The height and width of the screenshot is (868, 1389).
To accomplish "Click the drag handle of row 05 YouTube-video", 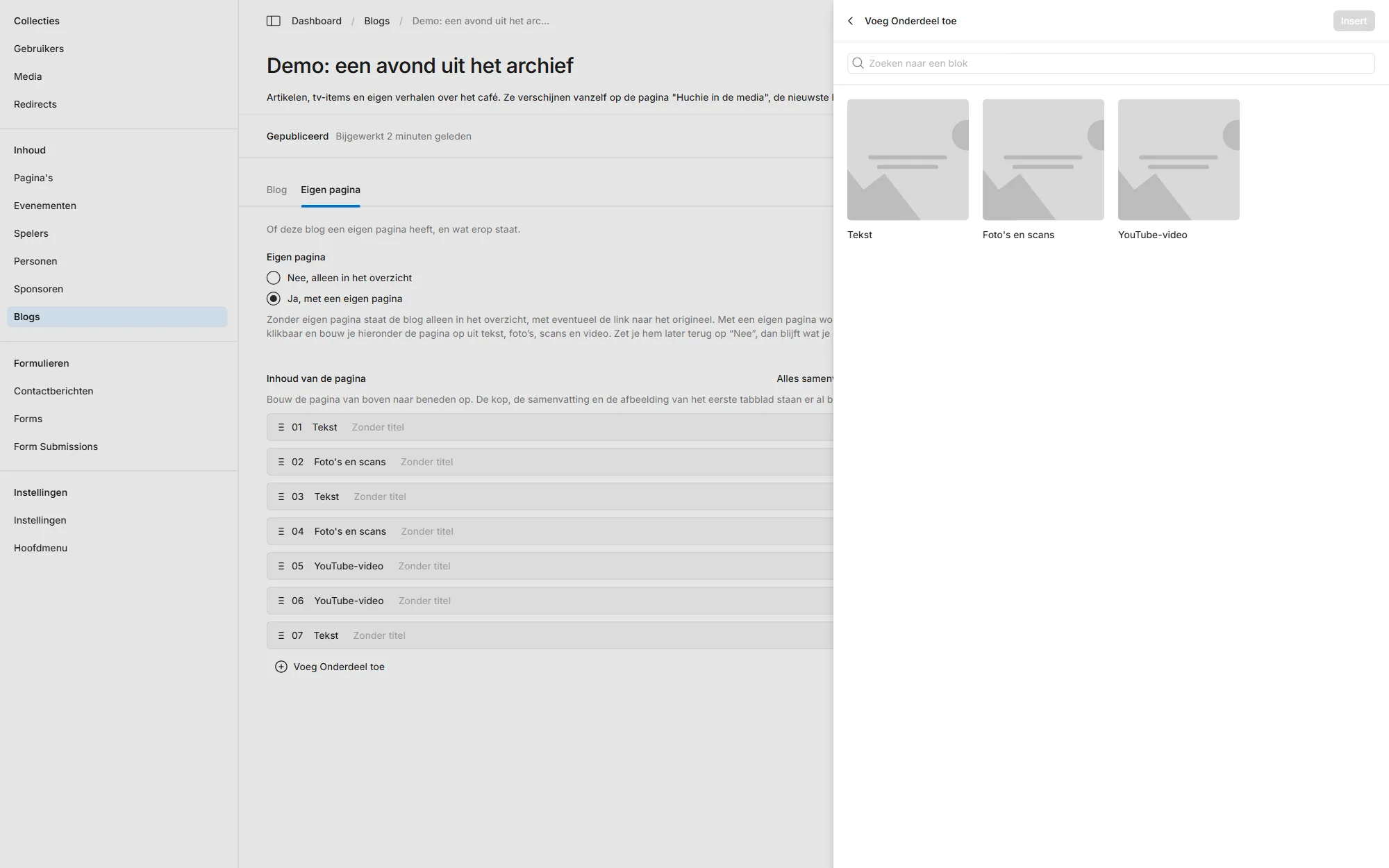I will tap(281, 566).
